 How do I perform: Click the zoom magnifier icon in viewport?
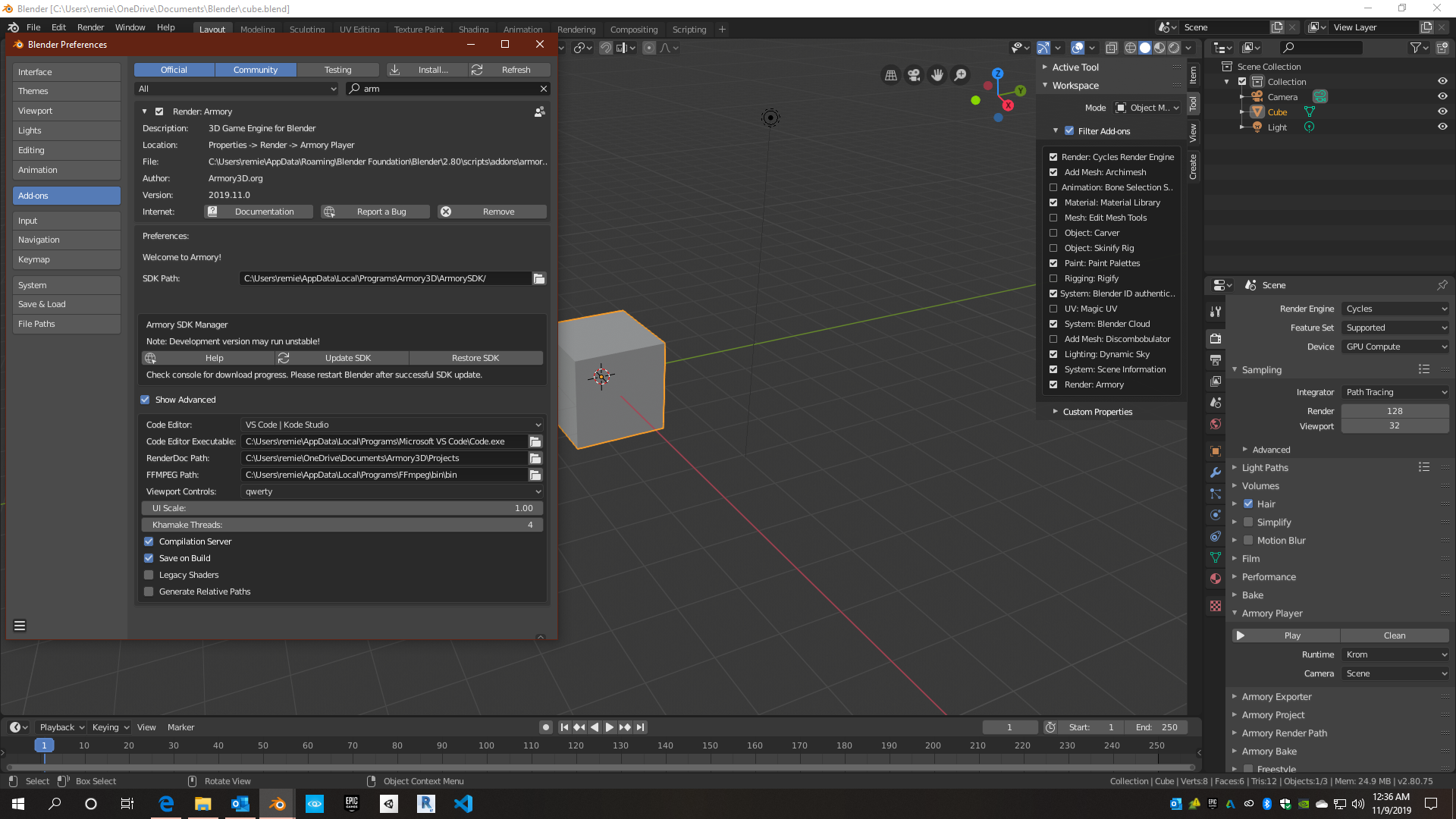(x=961, y=75)
